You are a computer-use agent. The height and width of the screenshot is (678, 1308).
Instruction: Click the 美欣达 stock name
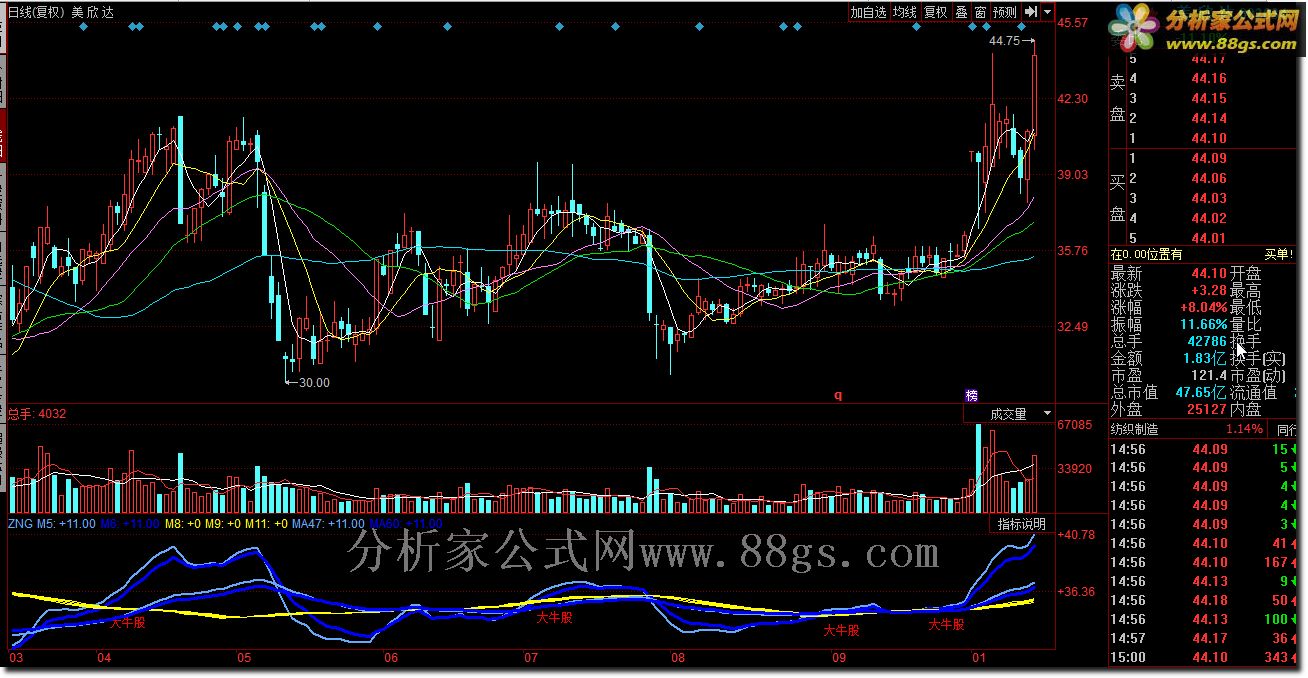(x=93, y=12)
